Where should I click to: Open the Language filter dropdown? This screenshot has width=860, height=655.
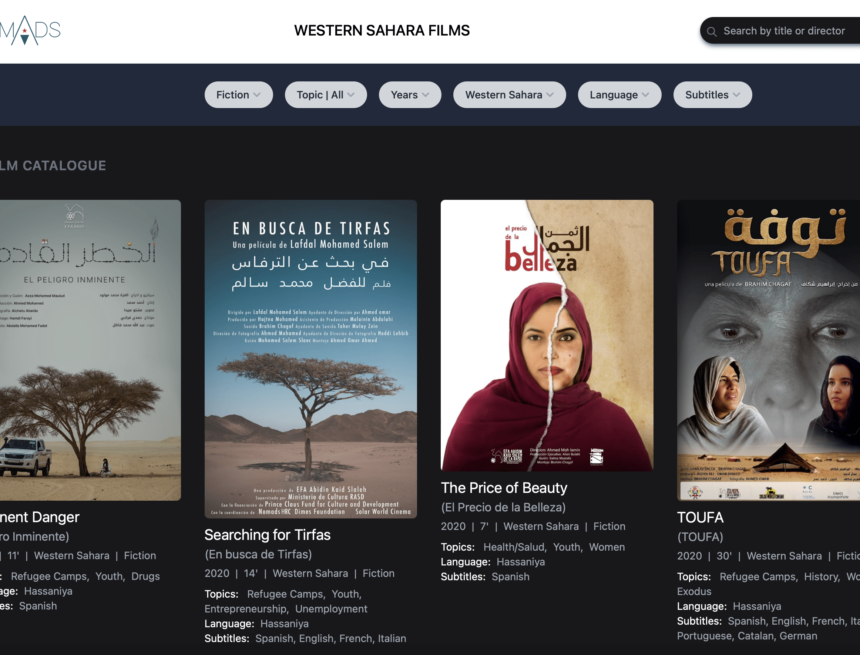[619, 95]
